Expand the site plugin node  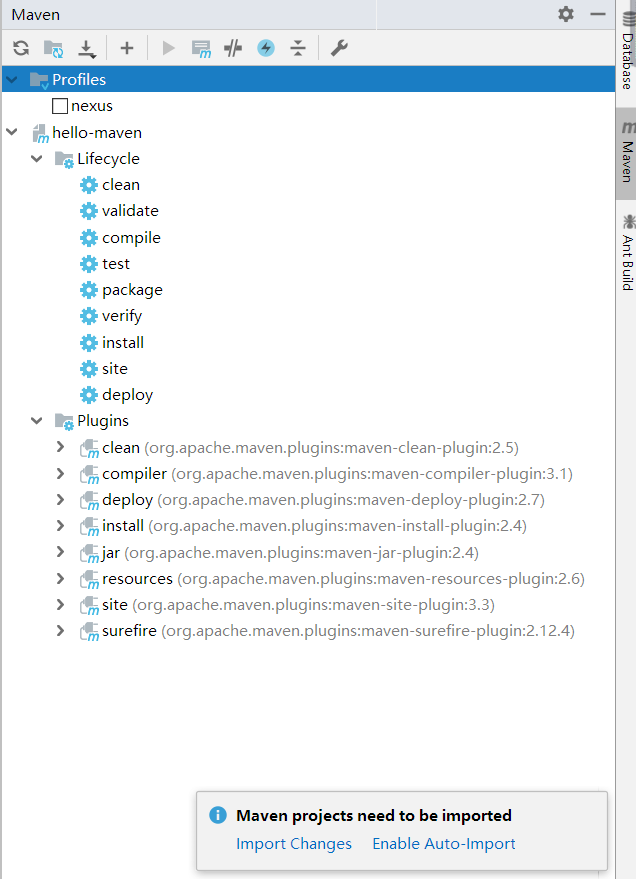61,604
